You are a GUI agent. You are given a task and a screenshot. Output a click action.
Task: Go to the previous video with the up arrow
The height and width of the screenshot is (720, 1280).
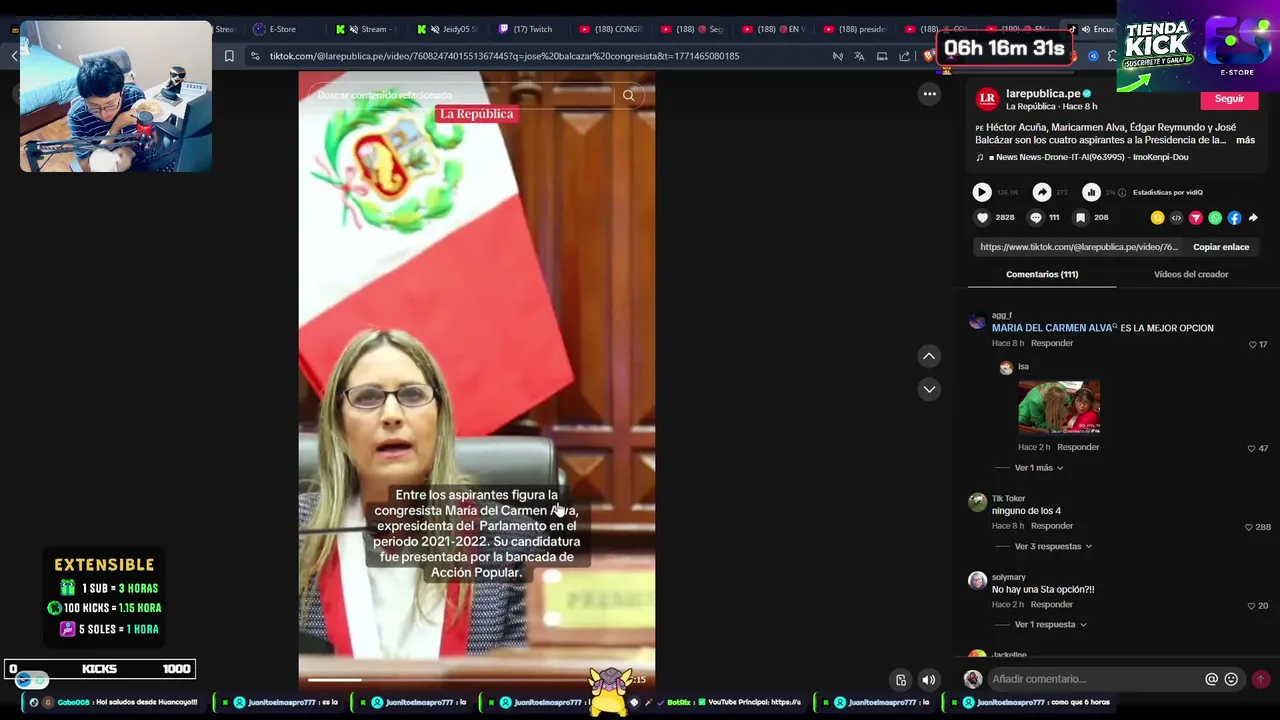pos(929,356)
